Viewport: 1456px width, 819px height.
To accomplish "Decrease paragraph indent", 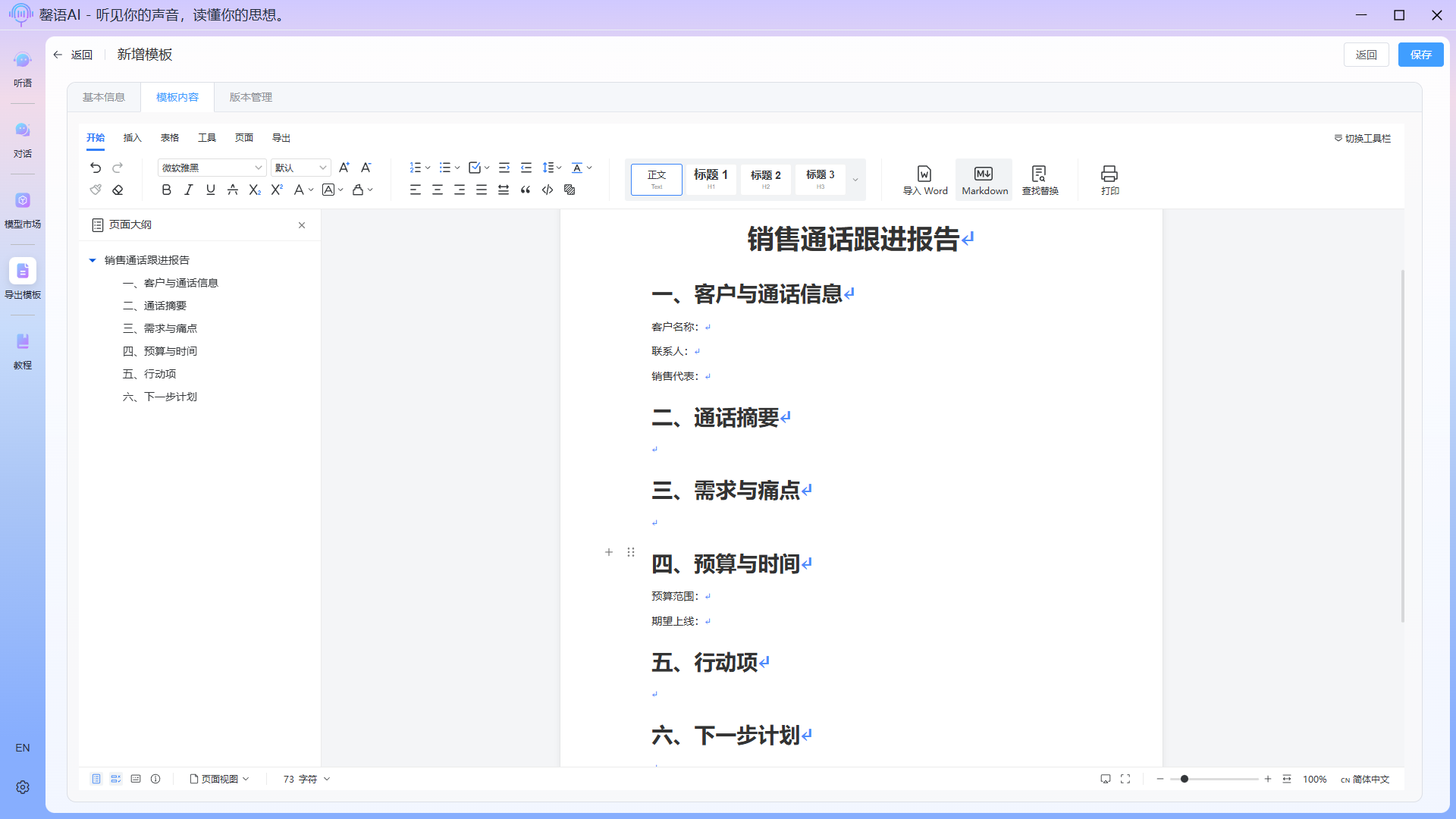I will [x=526, y=168].
